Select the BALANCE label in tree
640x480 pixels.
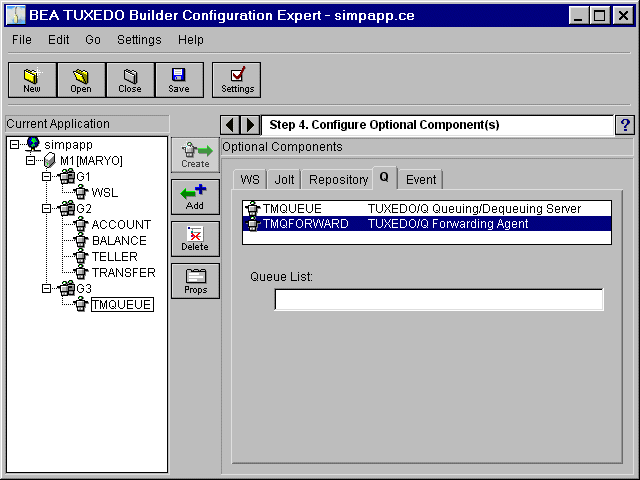pos(119,240)
